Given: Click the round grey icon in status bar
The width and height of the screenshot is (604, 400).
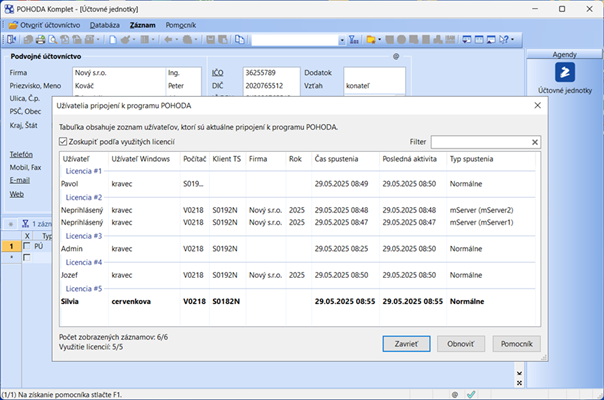Looking at the screenshot, I should [x=455, y=395].
